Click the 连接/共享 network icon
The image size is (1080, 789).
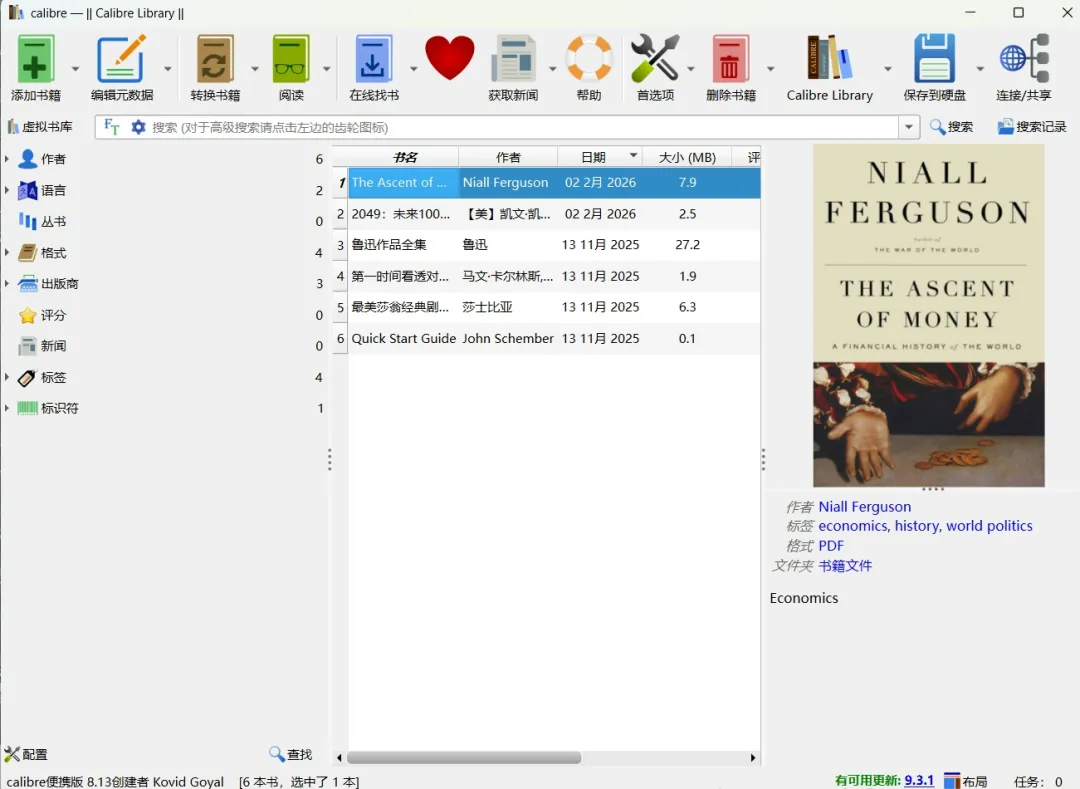click(x=1024, y=59)
